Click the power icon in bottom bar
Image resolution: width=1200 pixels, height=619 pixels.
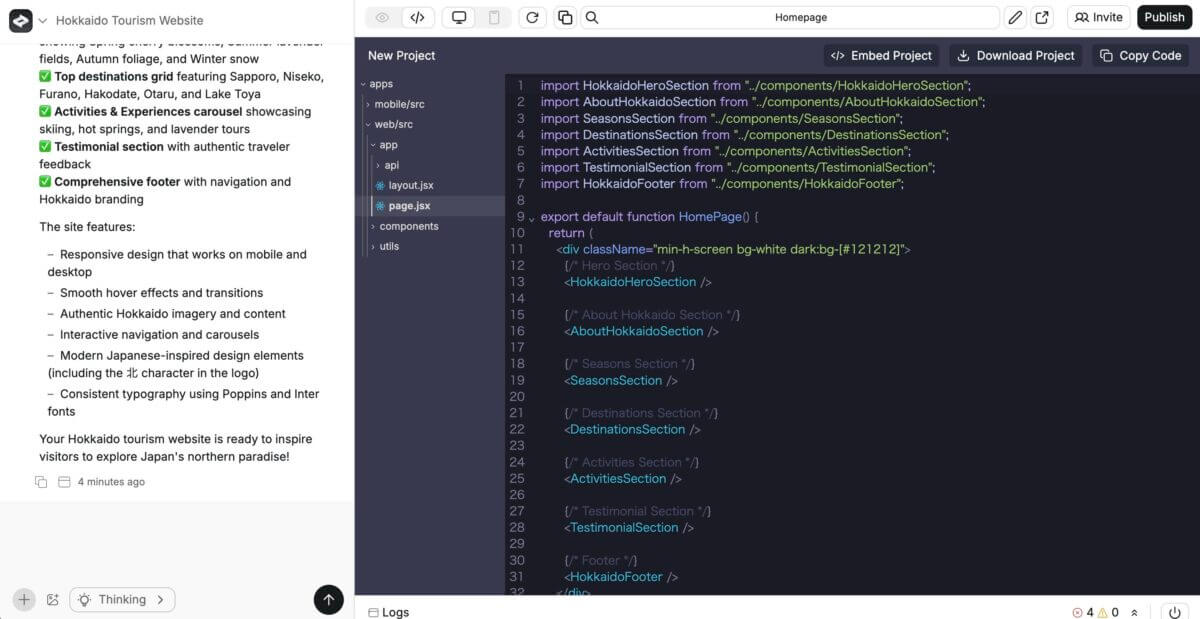1174,612
